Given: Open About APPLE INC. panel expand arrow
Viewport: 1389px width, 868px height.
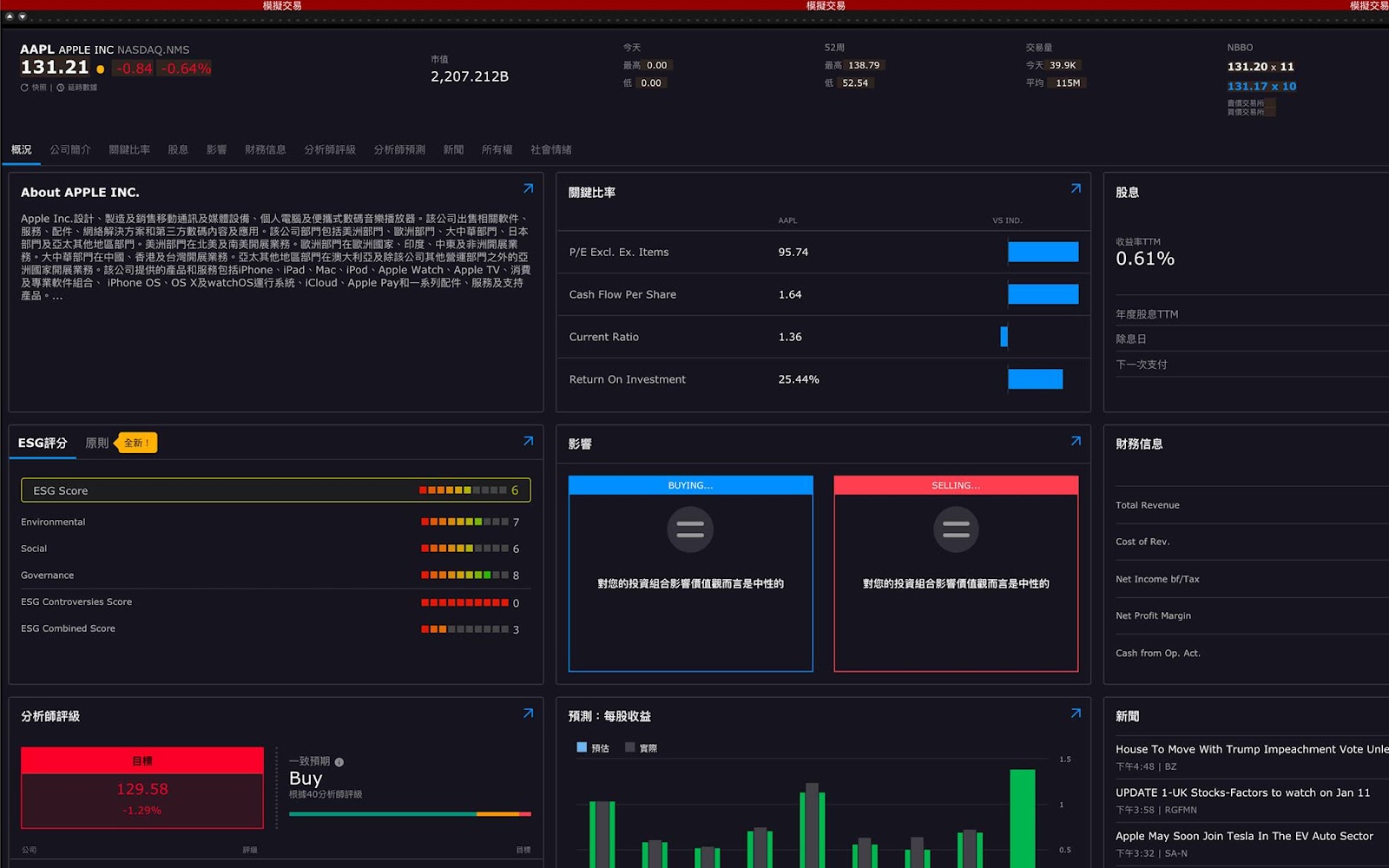Looking at the screenshot, I should pos(528,188).
